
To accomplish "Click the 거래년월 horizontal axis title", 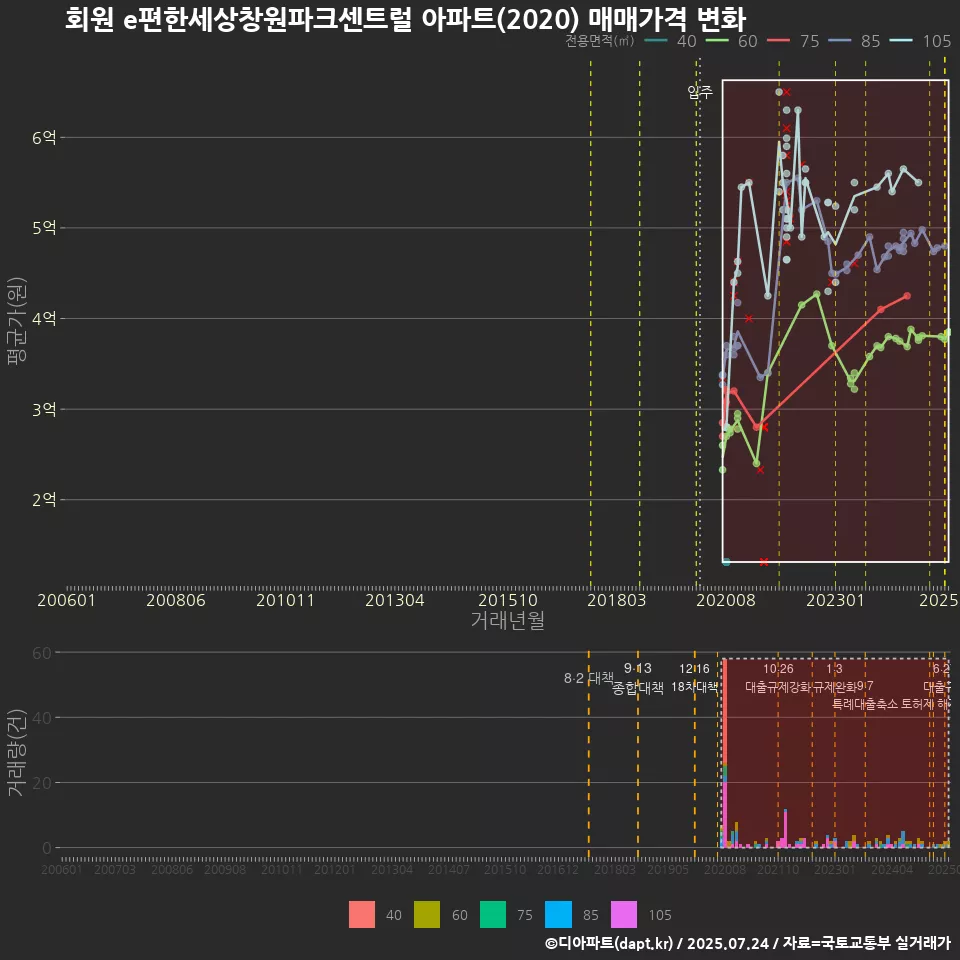I will 508,620.
